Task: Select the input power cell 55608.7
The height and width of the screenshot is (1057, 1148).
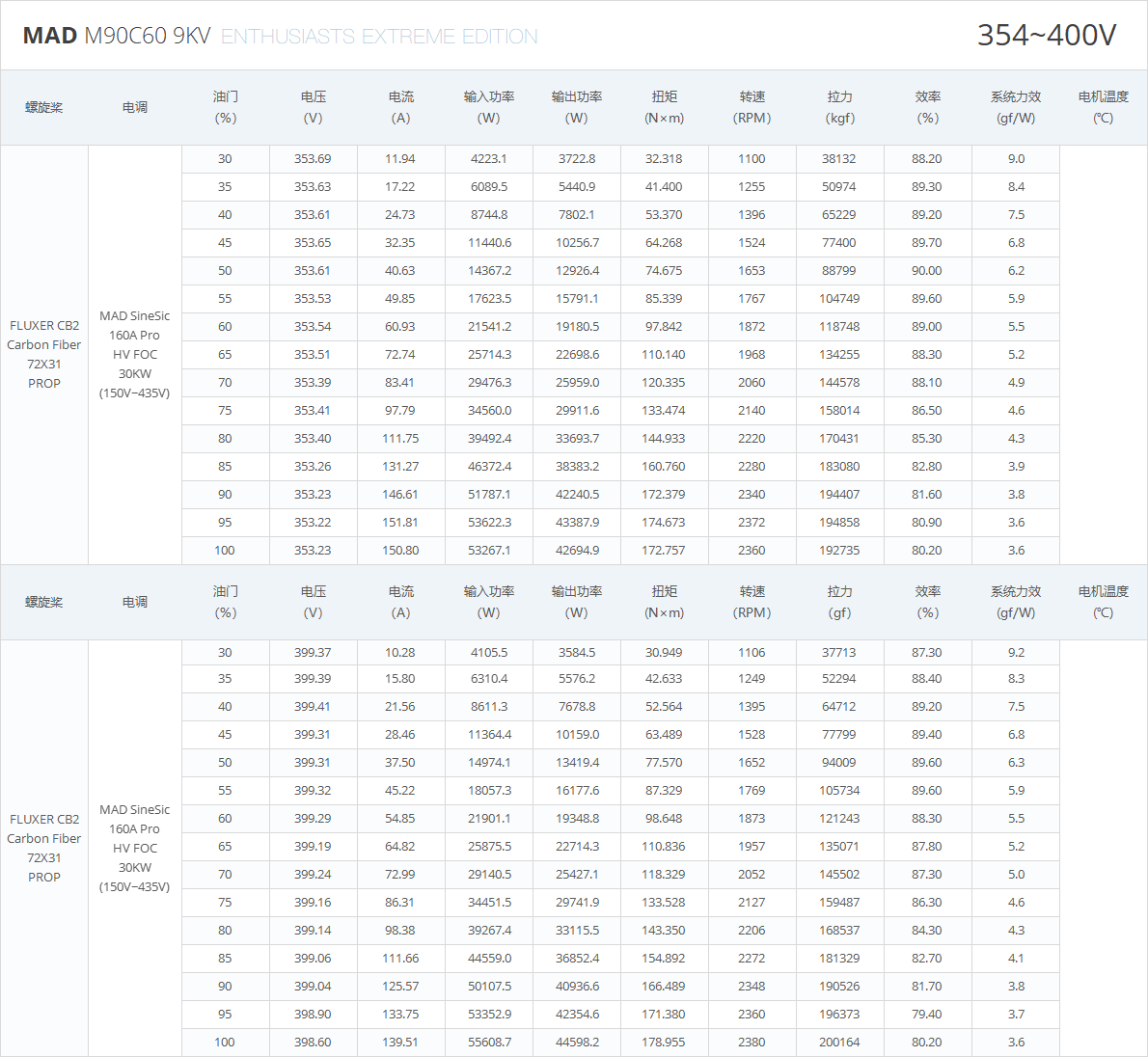Action: pos(489,1043)
